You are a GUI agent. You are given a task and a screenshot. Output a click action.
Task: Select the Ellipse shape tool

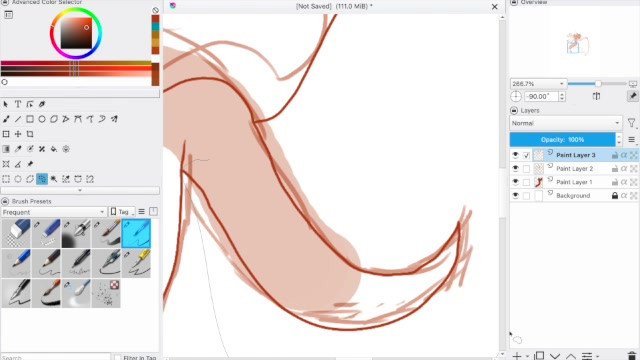[x=42, y=119]
